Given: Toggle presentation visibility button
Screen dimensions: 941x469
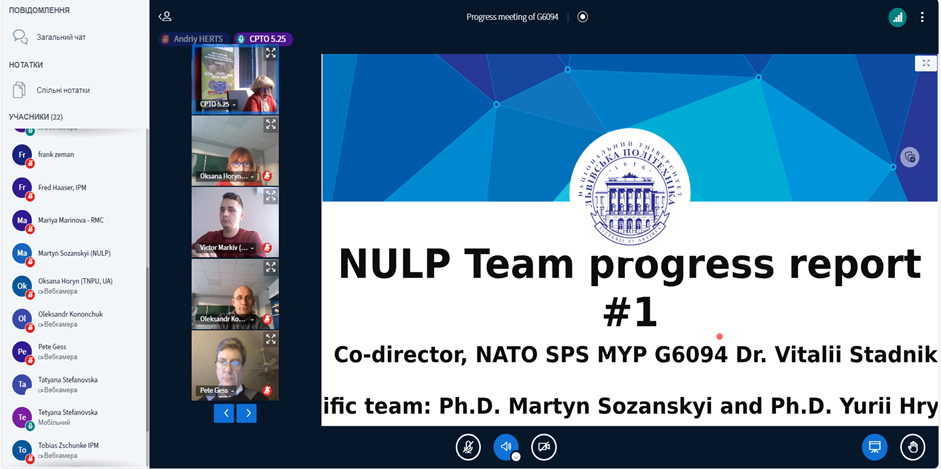Looking at the screenshot, I should tap(875, 447).
